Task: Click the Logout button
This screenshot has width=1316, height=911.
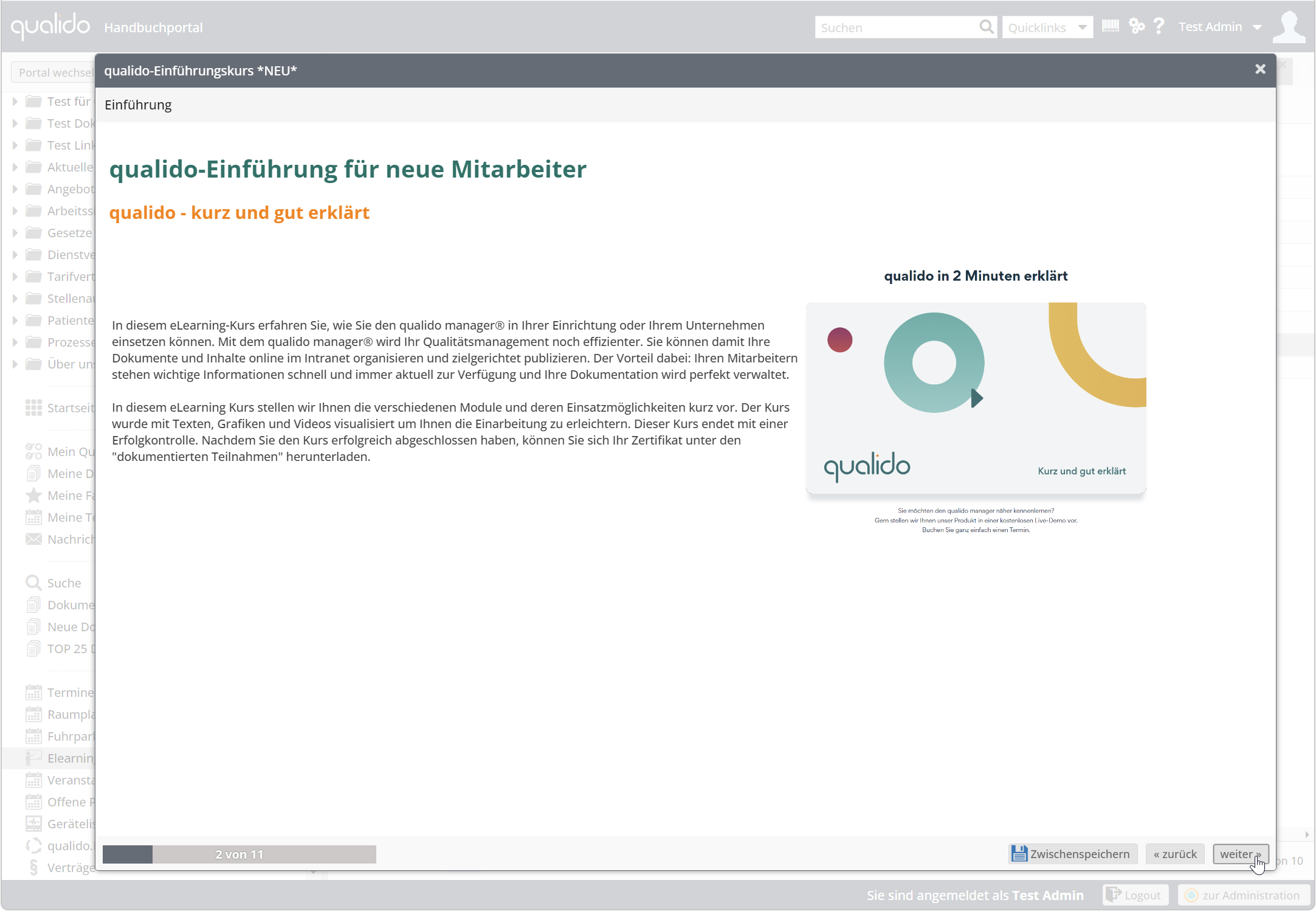Action: coord(1135,895)
